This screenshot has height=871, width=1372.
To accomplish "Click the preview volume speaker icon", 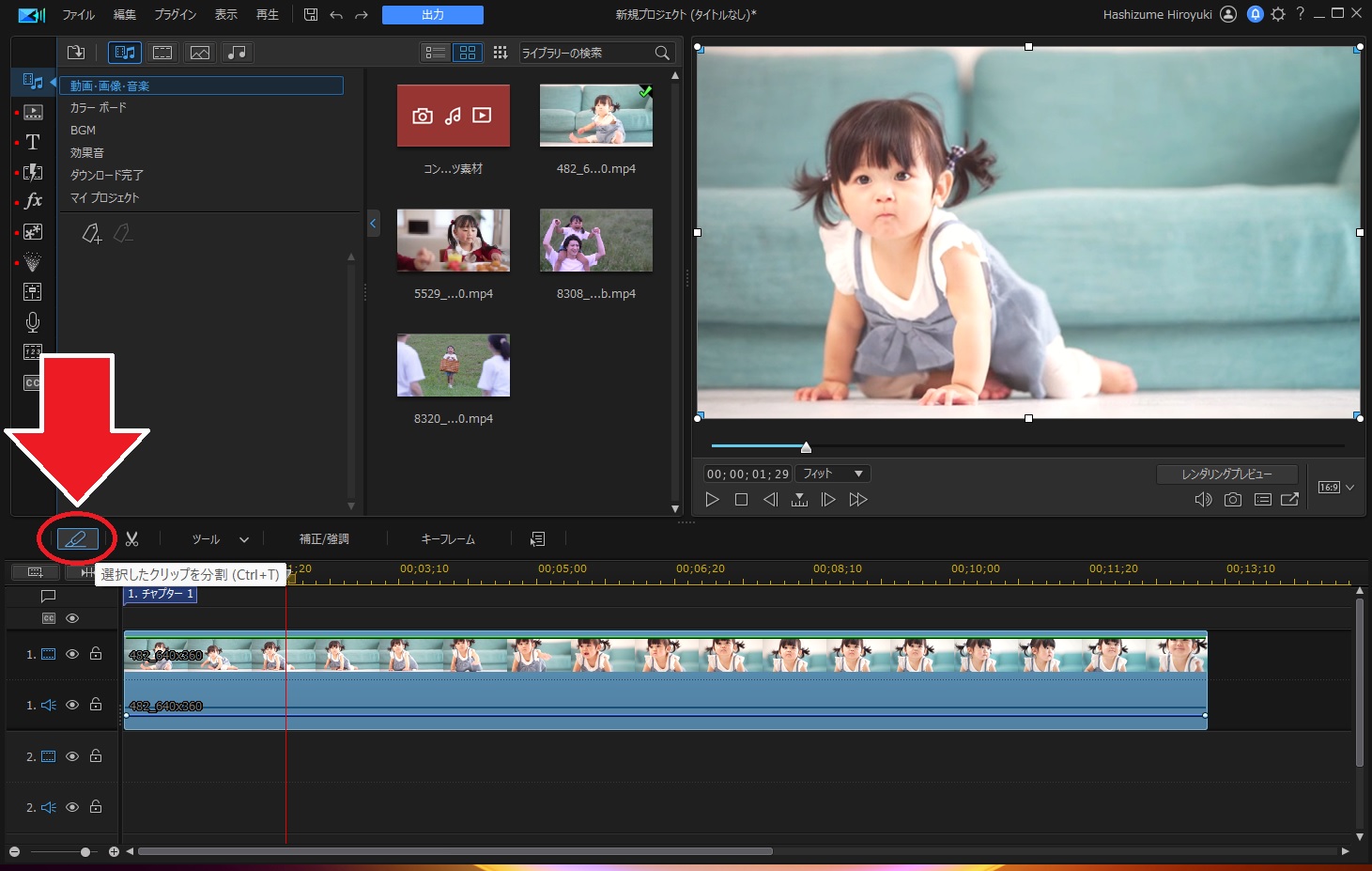I will point(1203,500).
